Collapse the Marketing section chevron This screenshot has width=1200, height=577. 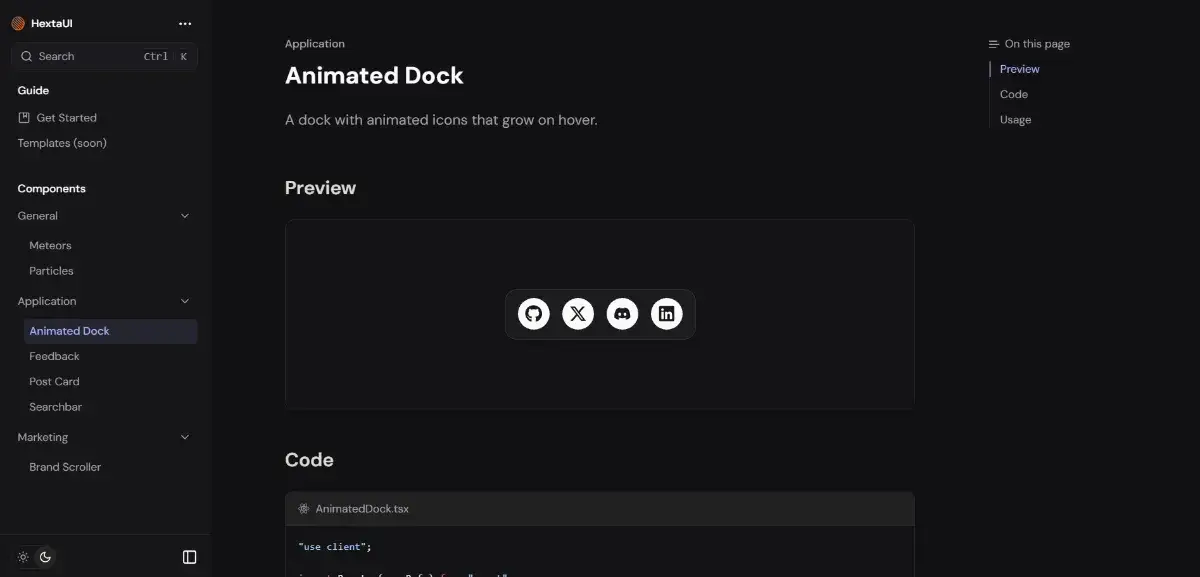tap(184, 437)
